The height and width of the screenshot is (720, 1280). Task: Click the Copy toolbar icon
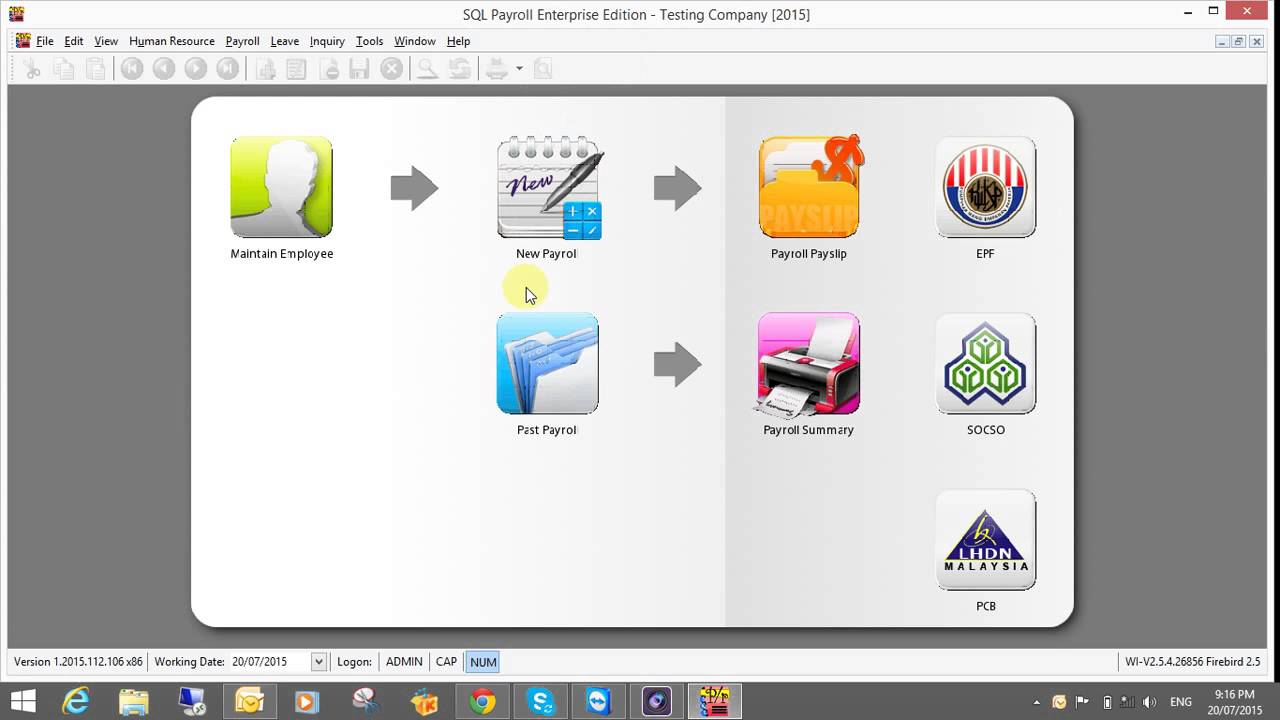[63, 68]
